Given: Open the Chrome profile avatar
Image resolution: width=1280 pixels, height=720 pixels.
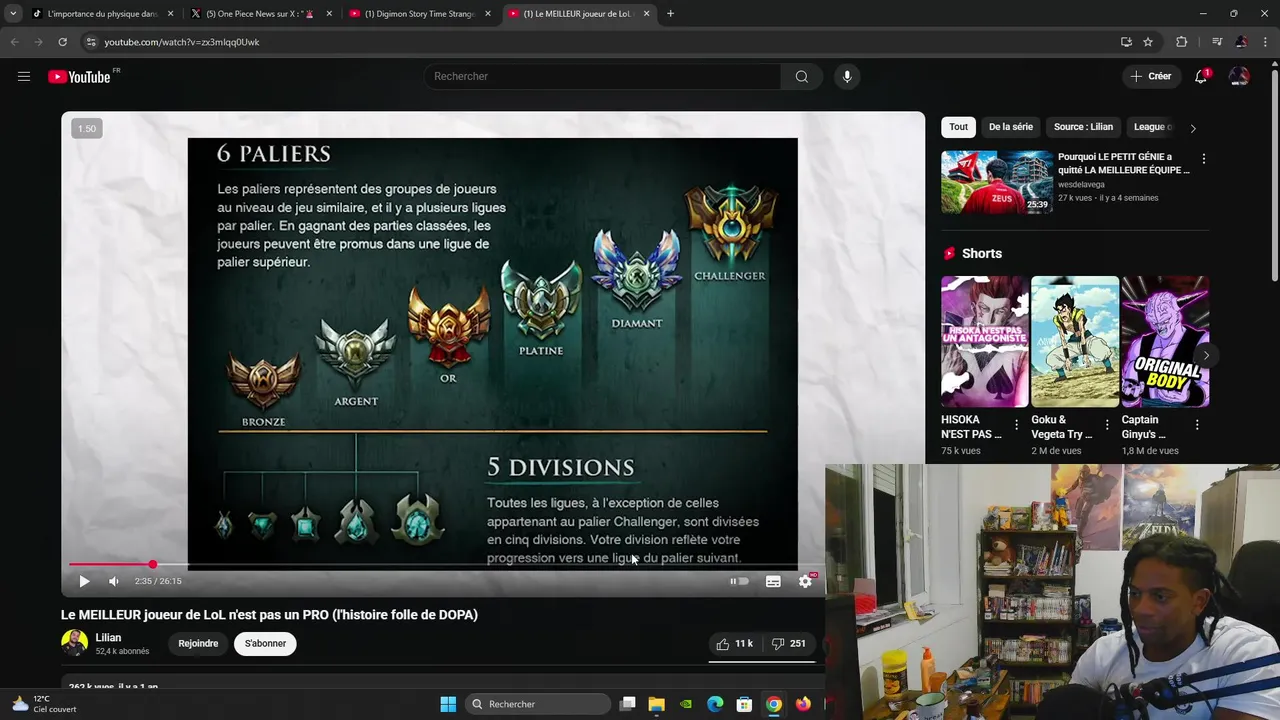Looking at the screenshot, I should tap(1241, 42).
